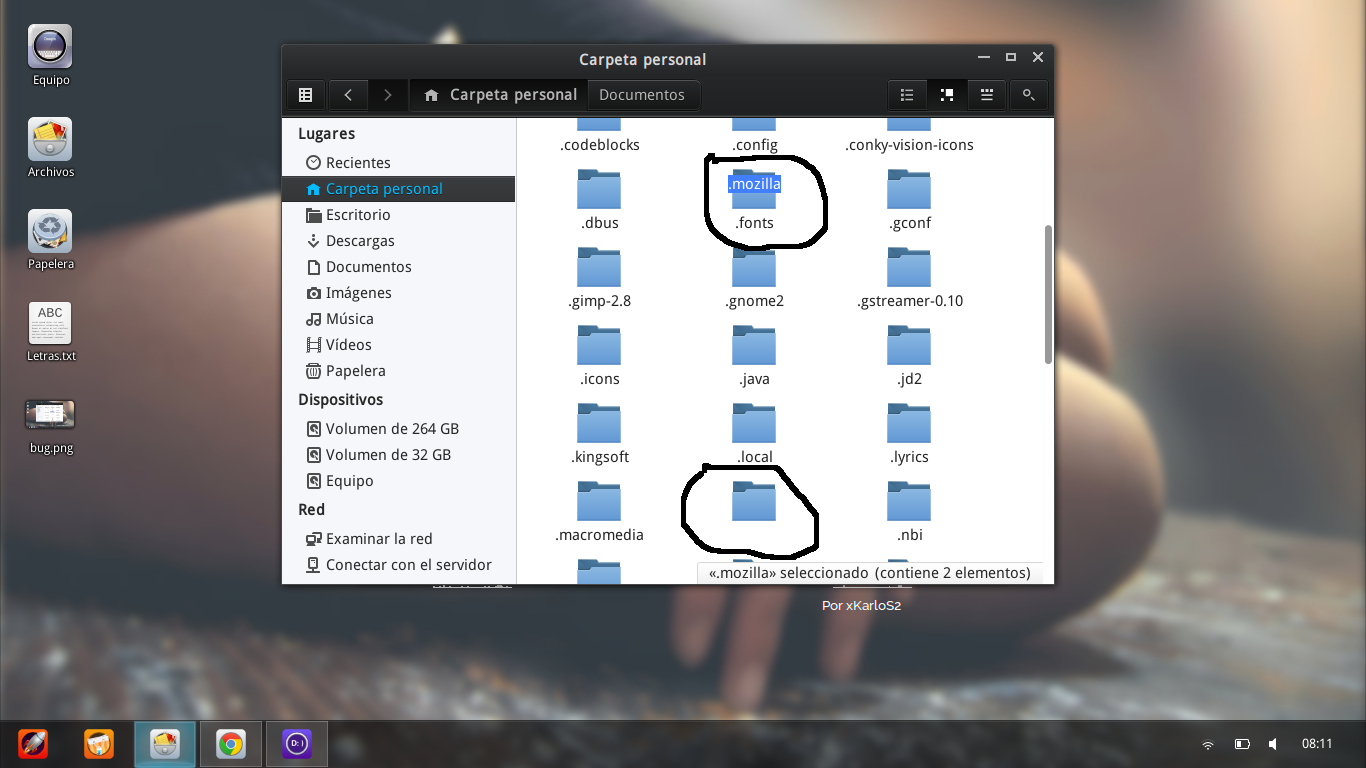Click the back arrow in the file manager toolbar
This screenshot has width=1366, height=768.
pos(348,95)
